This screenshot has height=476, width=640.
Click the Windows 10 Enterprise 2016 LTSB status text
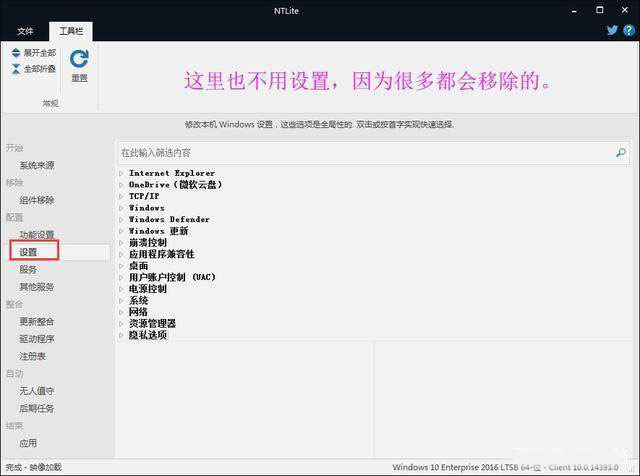click(505, 467)
